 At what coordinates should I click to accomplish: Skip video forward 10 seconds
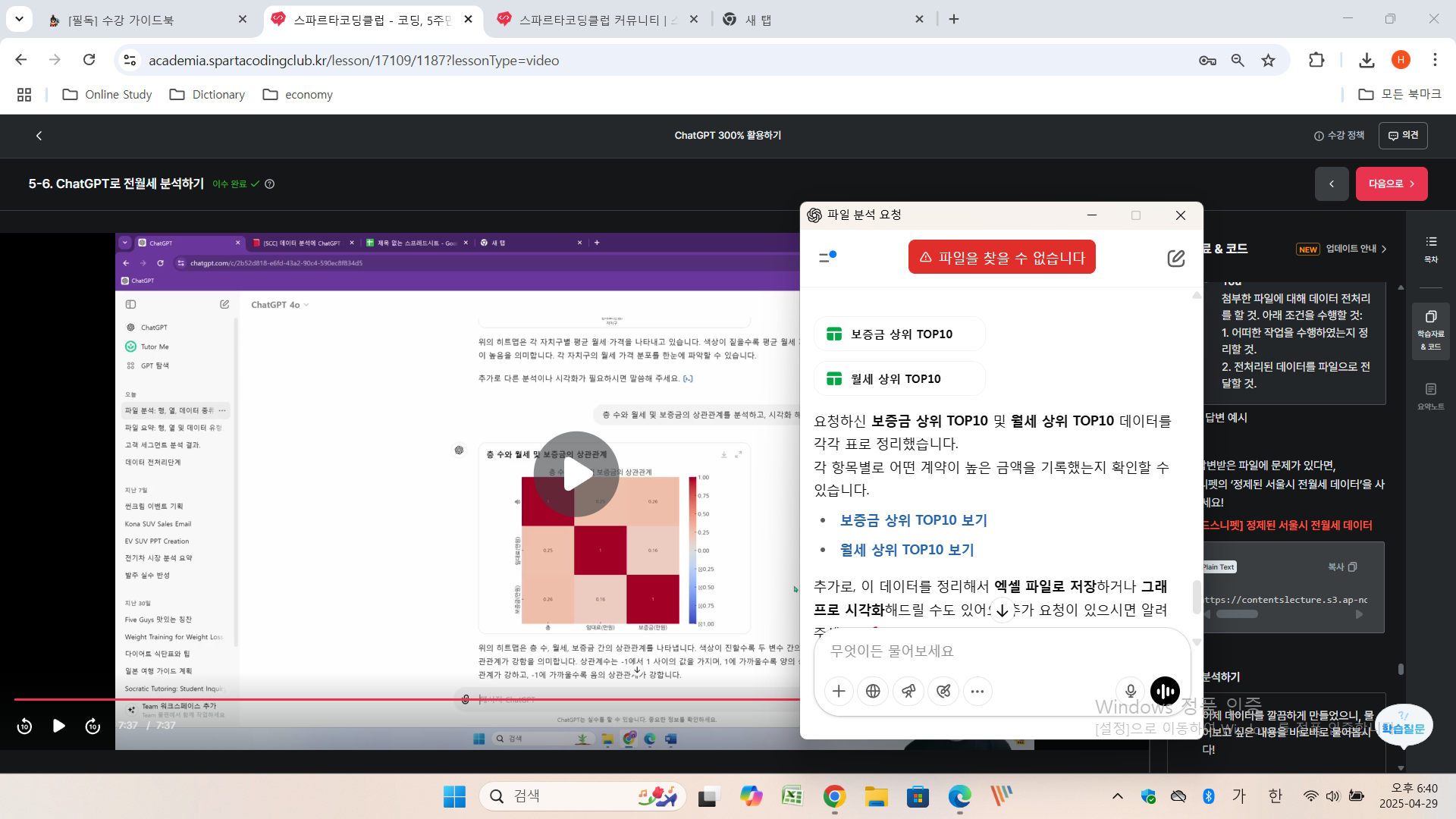point(93,726)
